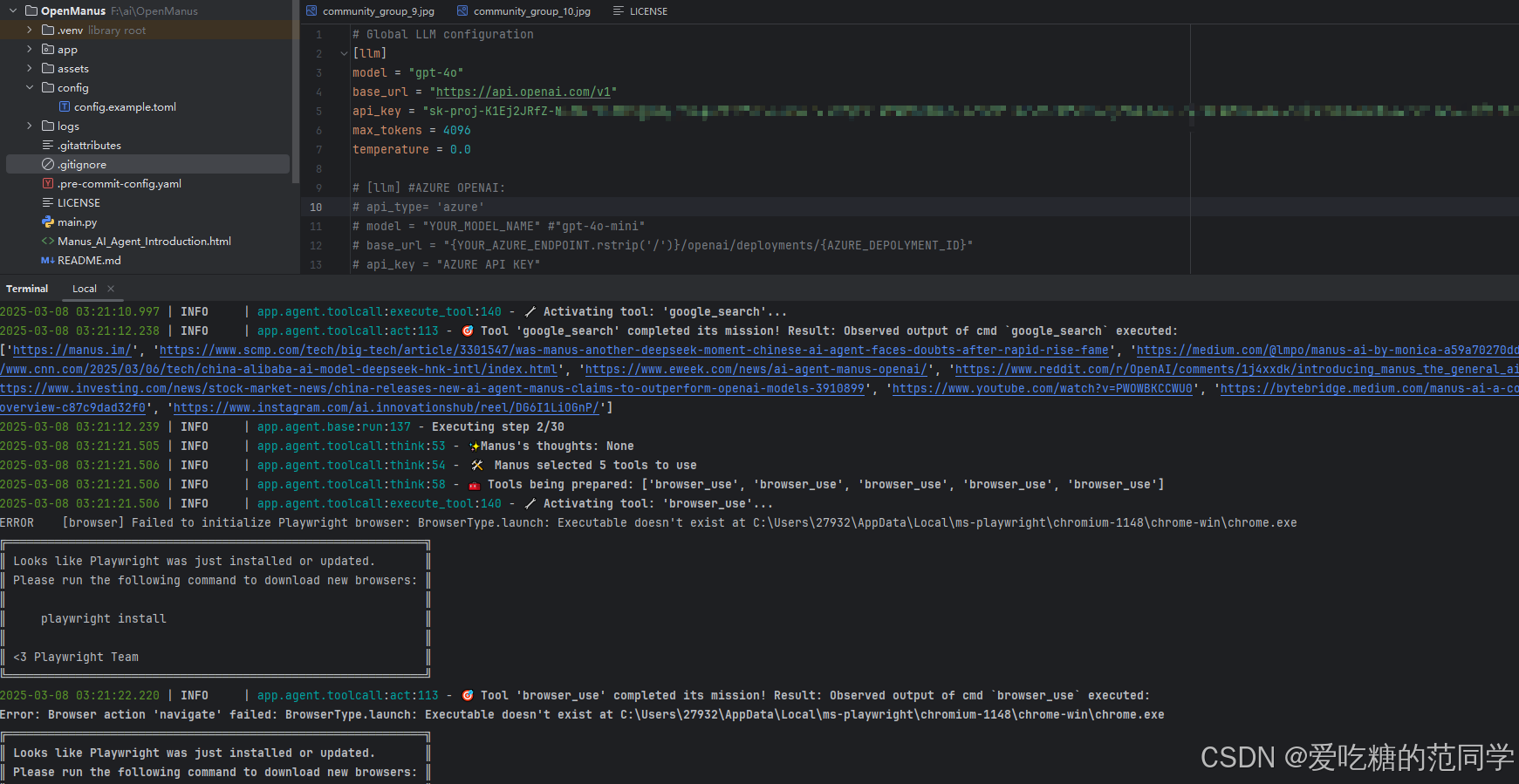
Task: Expand the app folder
Action: coord(30,50)
